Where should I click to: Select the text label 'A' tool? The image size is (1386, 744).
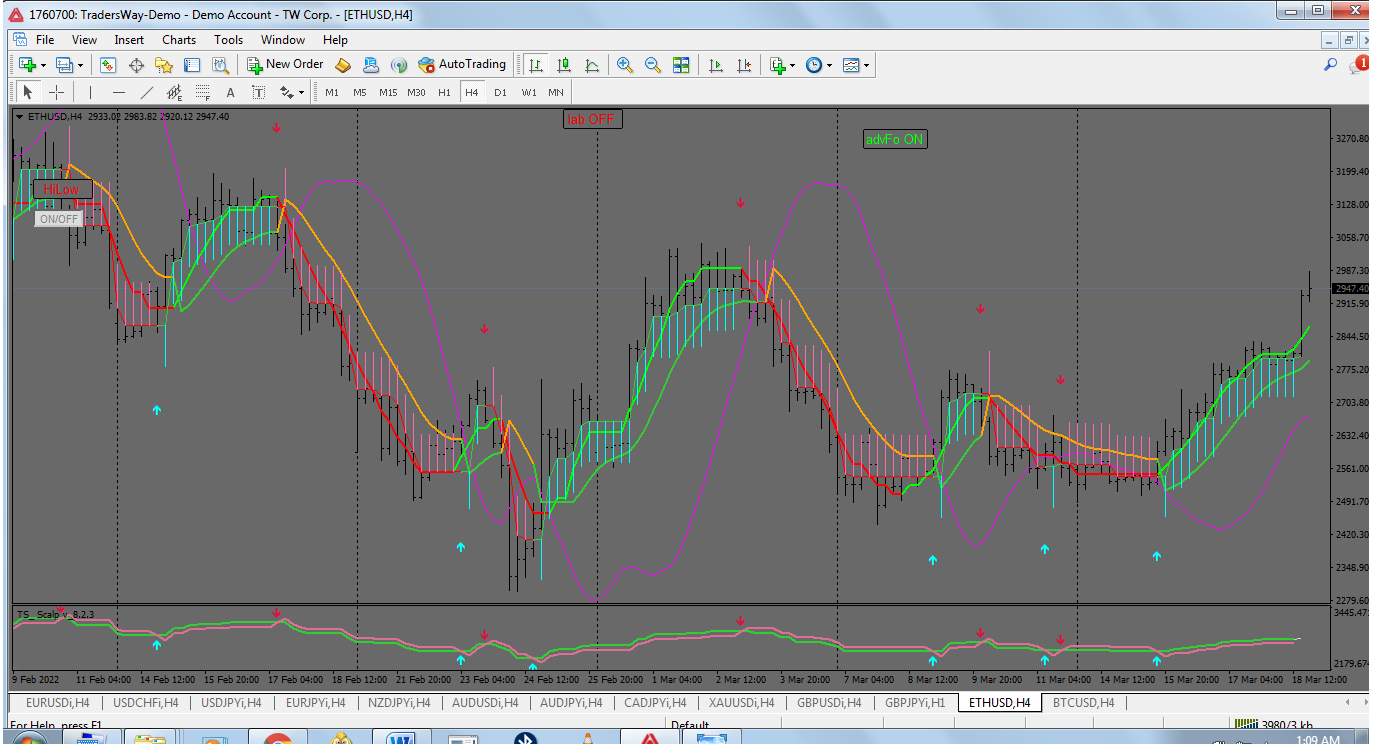pyautogui.click(x=230, y=92)
